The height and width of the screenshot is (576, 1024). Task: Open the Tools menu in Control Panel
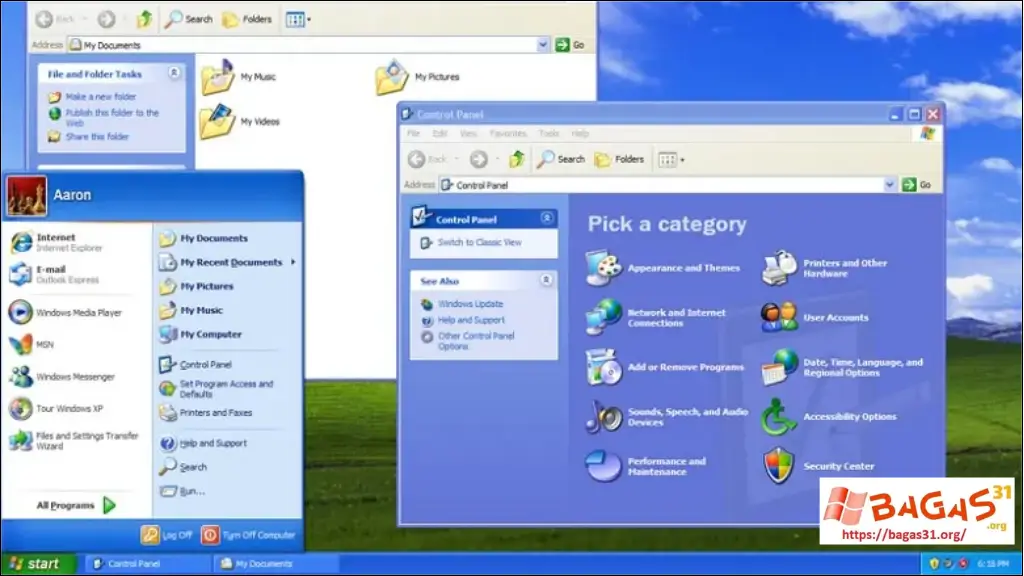[x=548, y=132]
